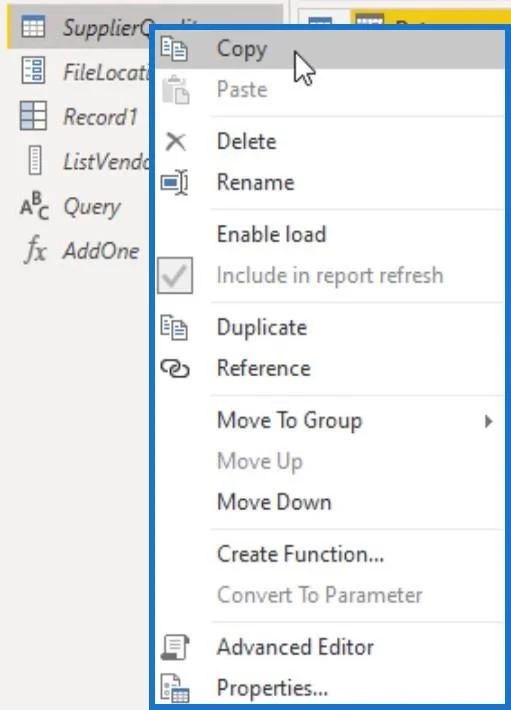511x710 pixels.
Task: Select the ListVendor query in pane
Action: point(78,161)
